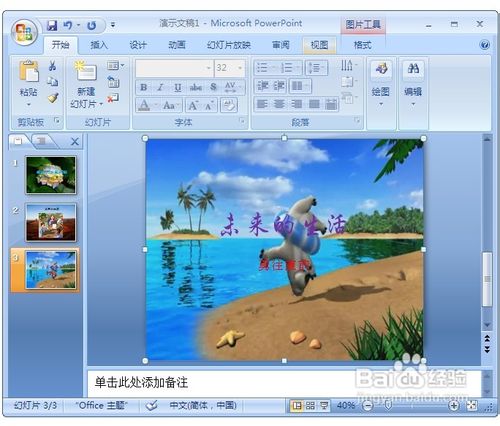
Task: Switch to the 幻灯片放映 tab
Action: [x=229, y=45]
